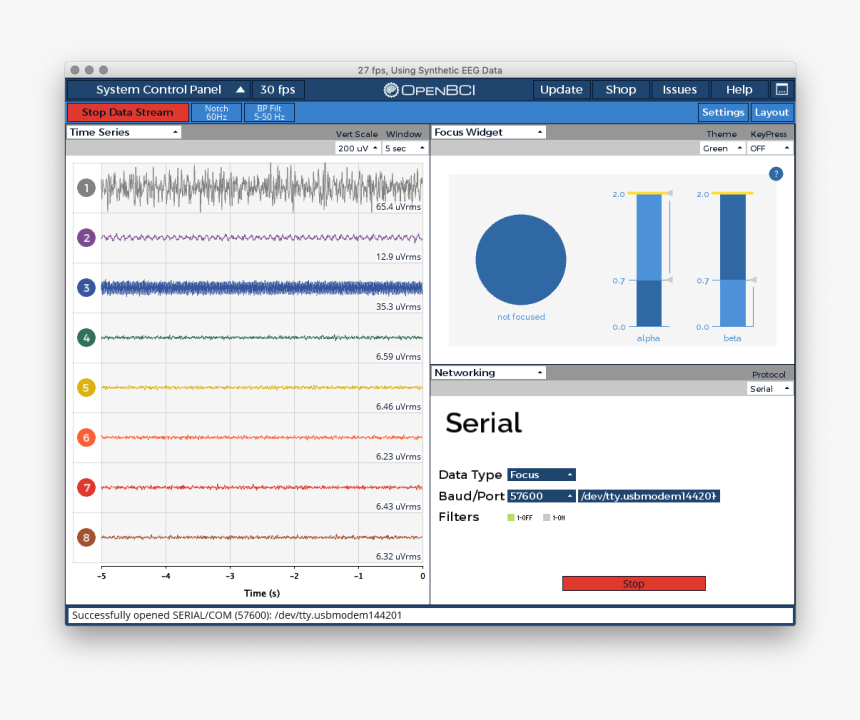860x720 pixels.
Task: Click the 6.43 uVrms reading of channel 7
Action: 398,506
